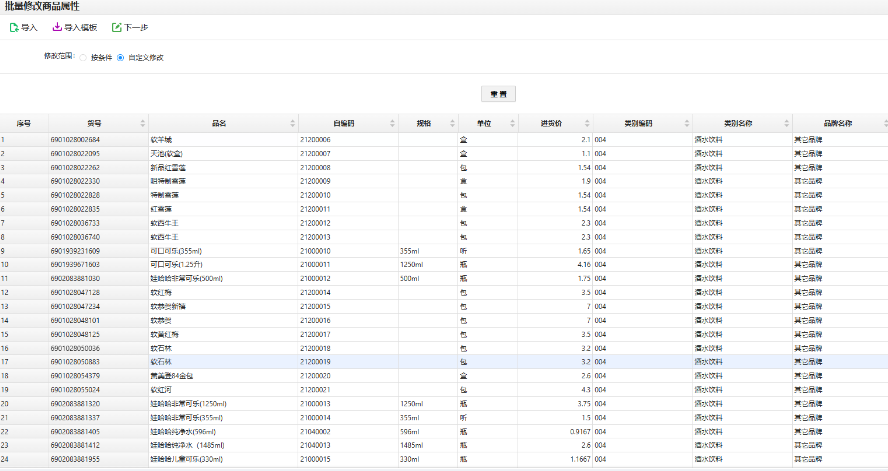888x471 pixels.
Task: Sort by 单位 column sort arrows
Action: point(511,123)
